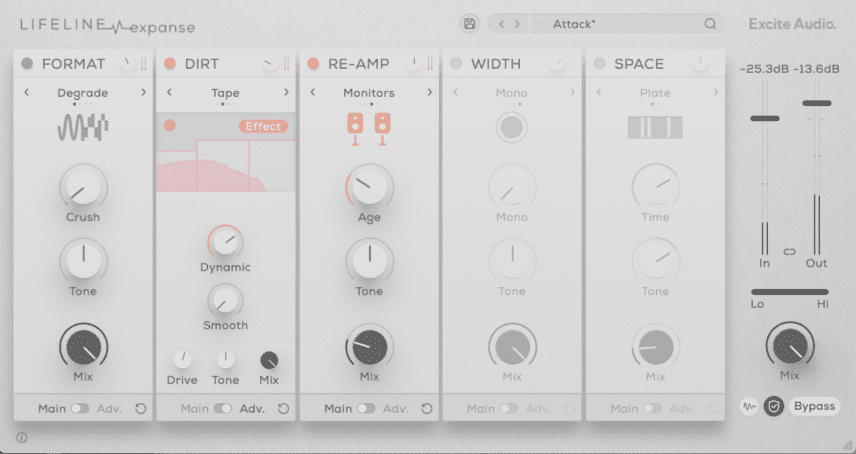
Task: Reset the FORMAT module with reset icon
Action: [x=140, y=409]
